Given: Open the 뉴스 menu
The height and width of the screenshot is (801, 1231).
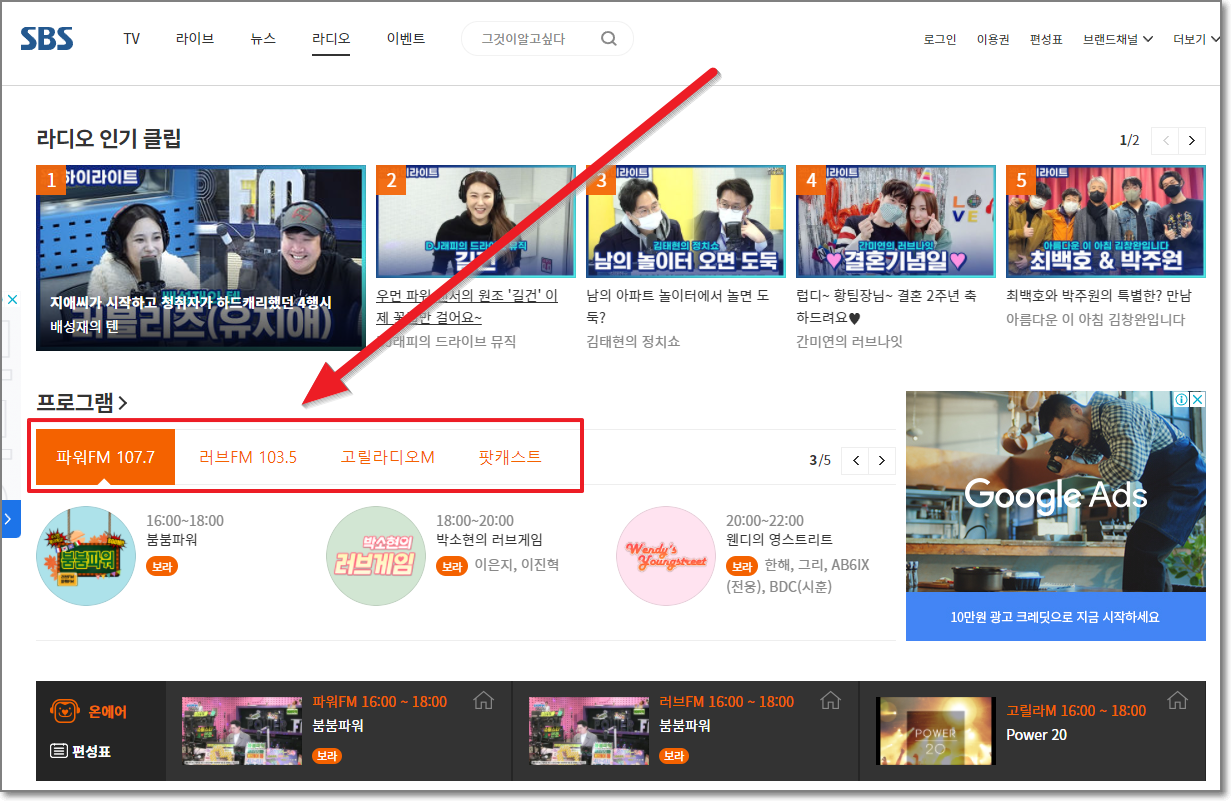Looking at the screenshot, I should [263, 39].
